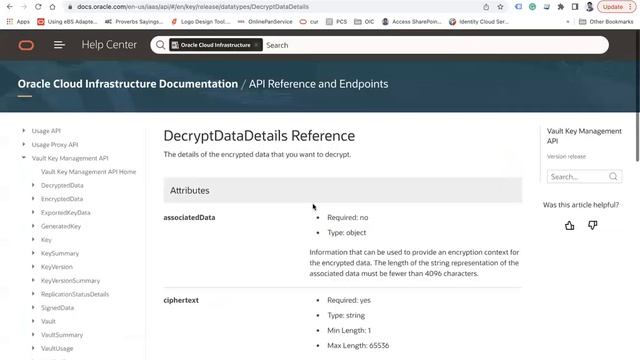Expand the ExportedKeyData tree item

point(33,212)
